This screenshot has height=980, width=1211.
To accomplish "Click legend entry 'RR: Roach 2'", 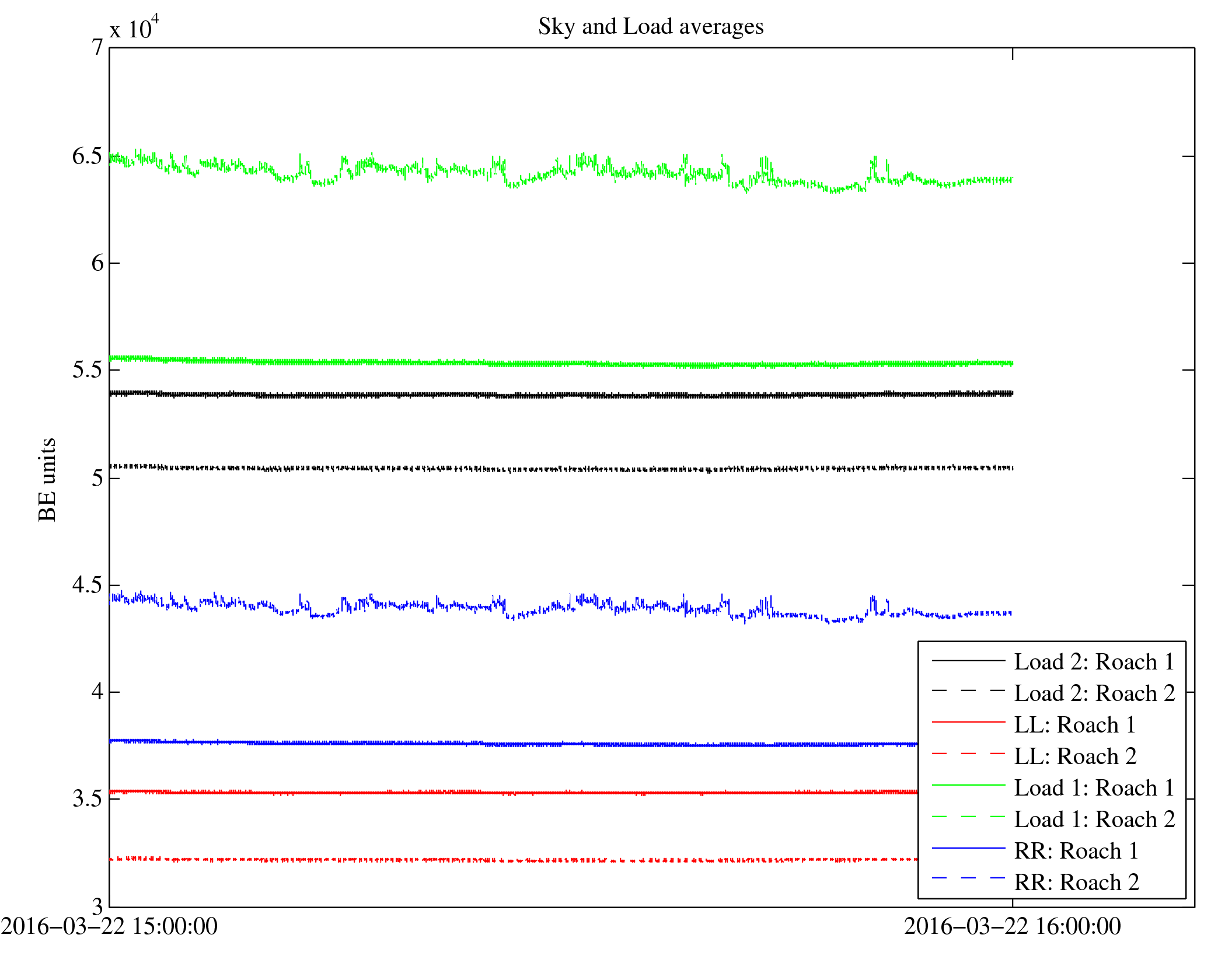I will point(1076,883).
